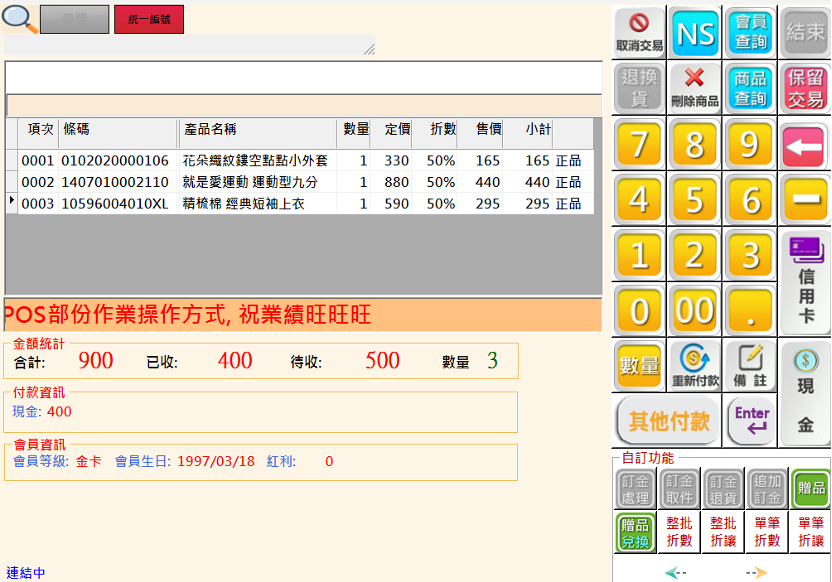Apply 整批折讓 batch allowance
The width and height of the screenshot is (832, 582).
[723, 533]
